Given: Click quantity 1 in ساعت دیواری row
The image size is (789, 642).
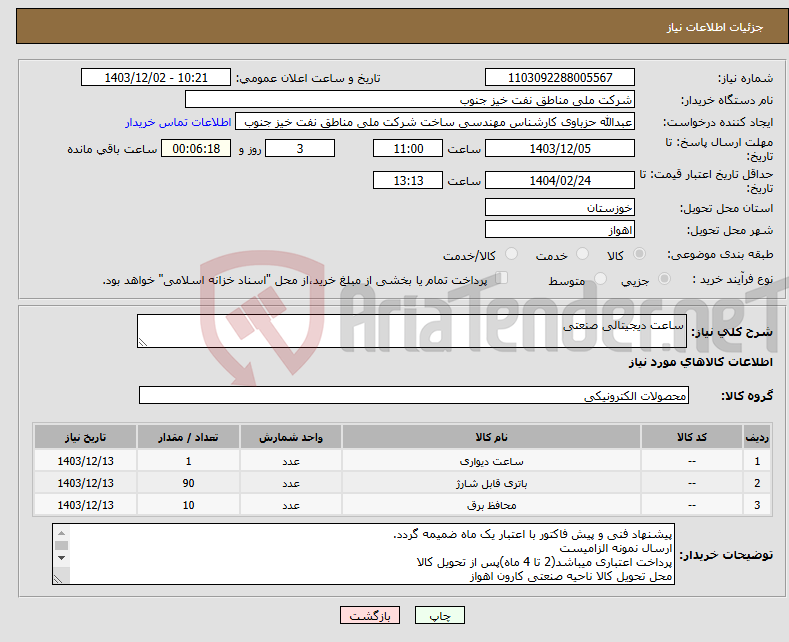Looking at the screenshot, I should pos(188,461).
